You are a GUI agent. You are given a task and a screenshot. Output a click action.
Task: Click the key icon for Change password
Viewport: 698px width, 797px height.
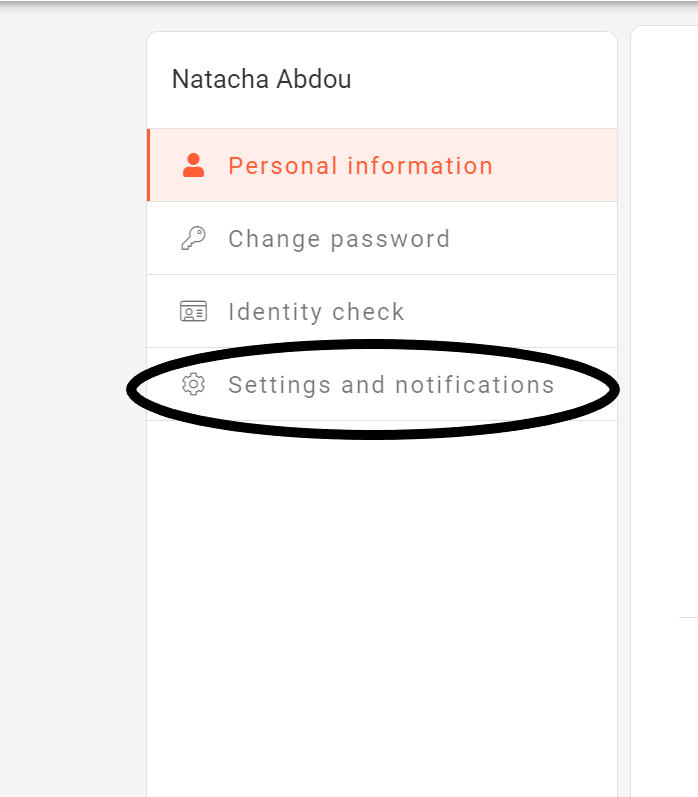tap(193, 239)
